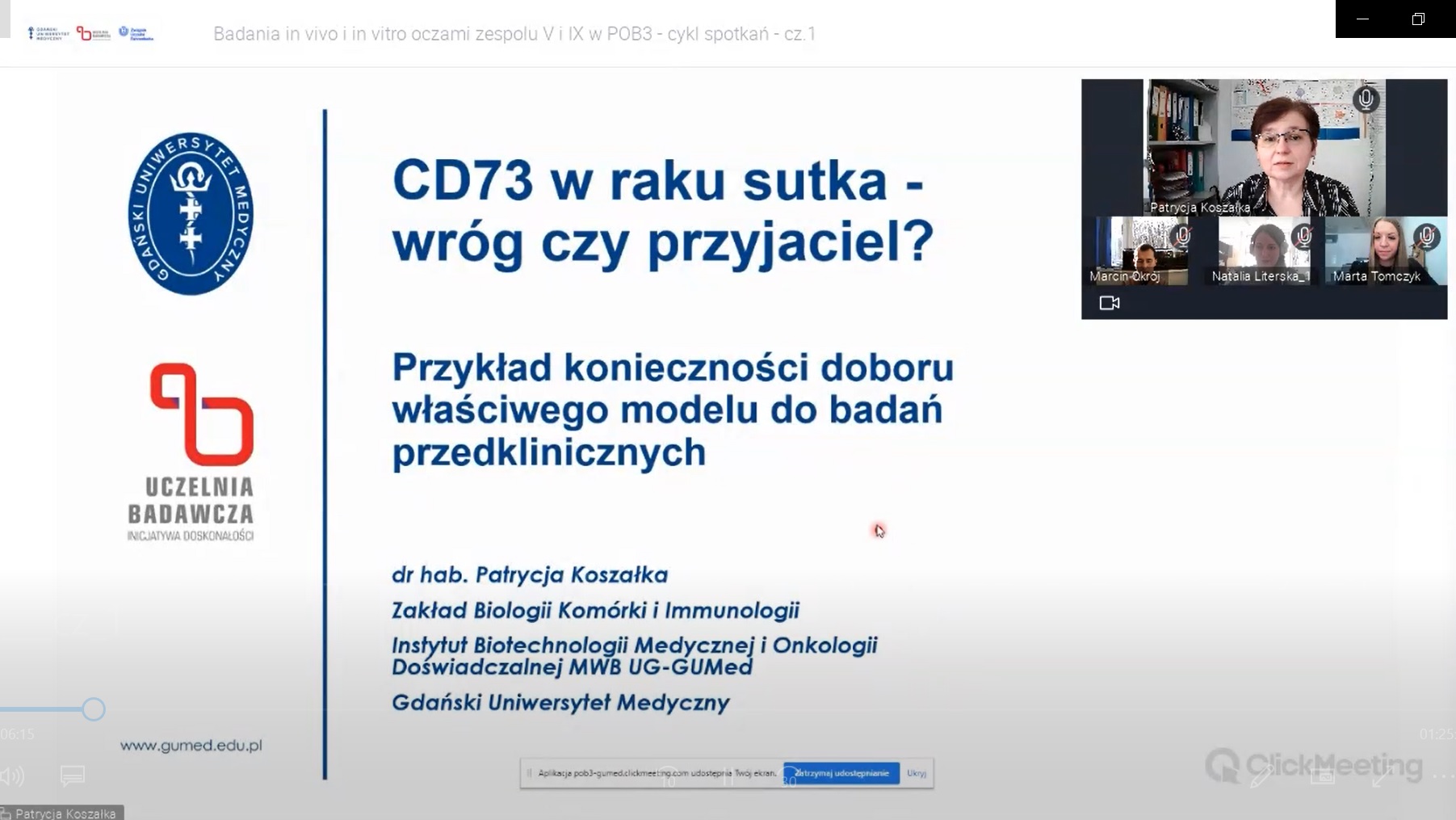Select Marcin Okrój's video thumbnail
This screenshot has width=1456, height=820.
pos(1139,250)
